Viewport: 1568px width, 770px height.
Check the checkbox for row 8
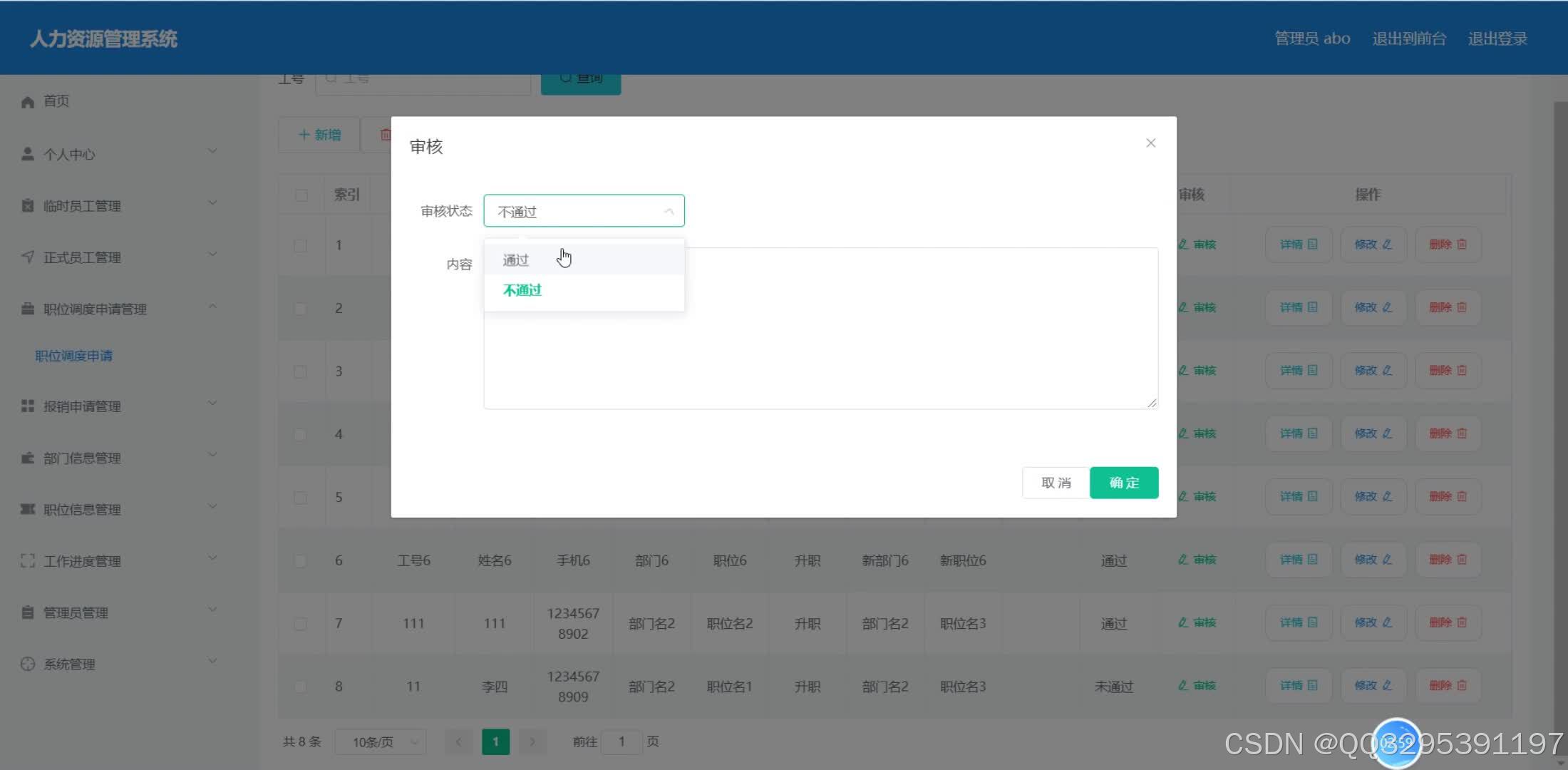[x=301, y=687]
